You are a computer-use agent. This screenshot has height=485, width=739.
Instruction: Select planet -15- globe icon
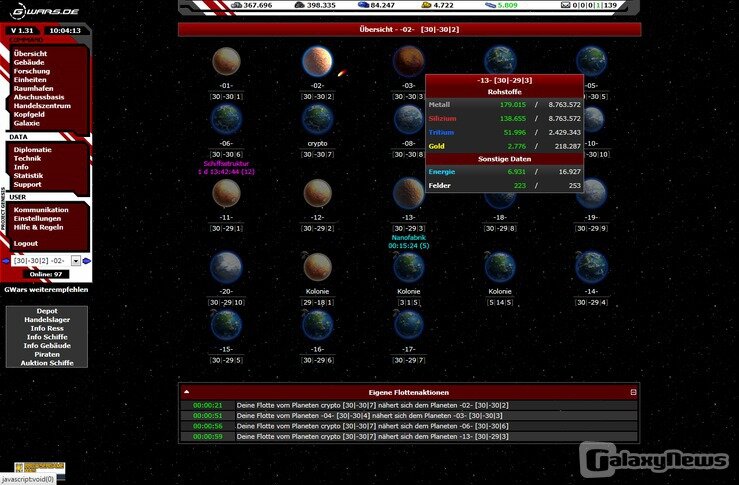[226, 325]
